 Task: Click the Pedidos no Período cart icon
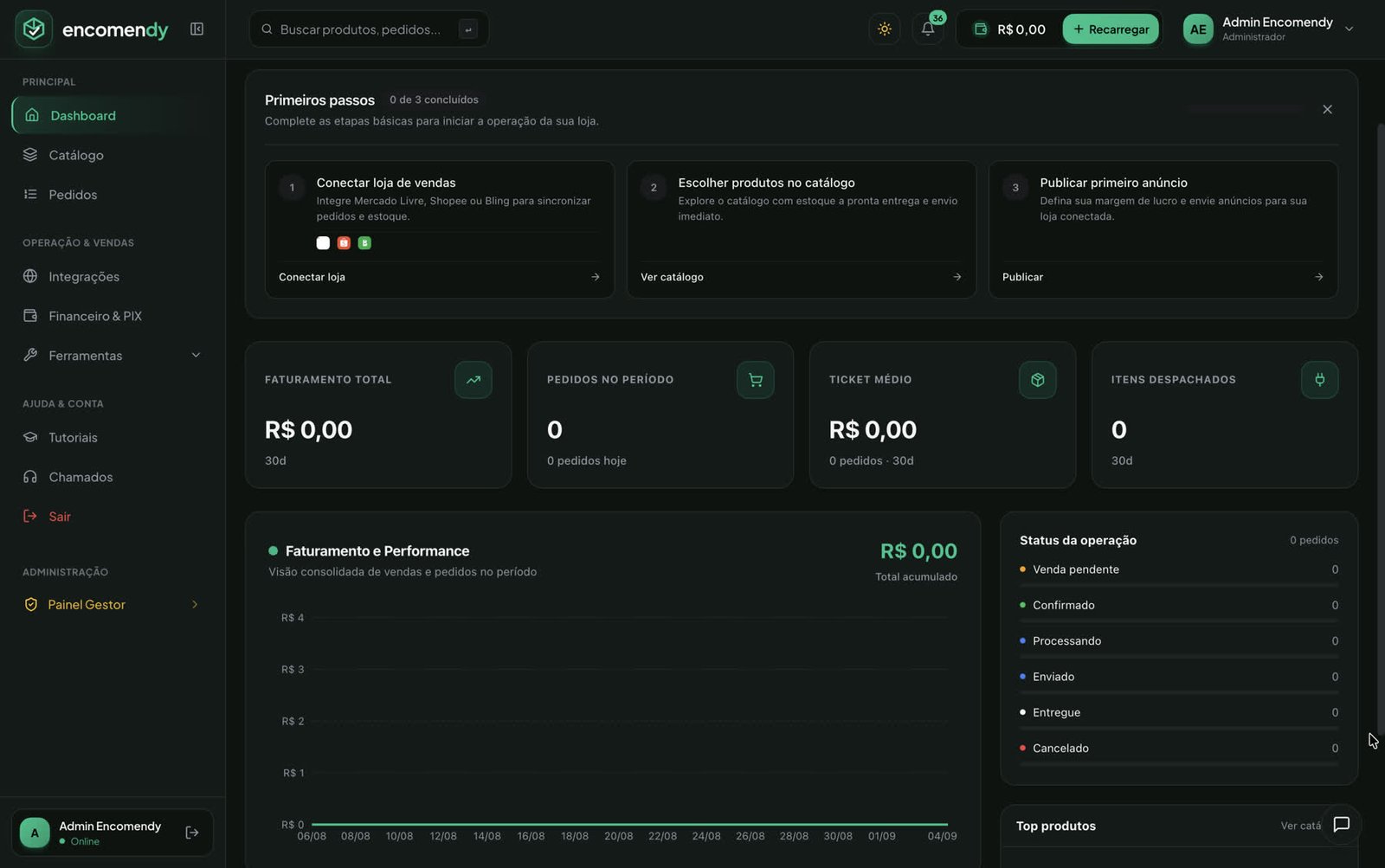click(756, 380)
